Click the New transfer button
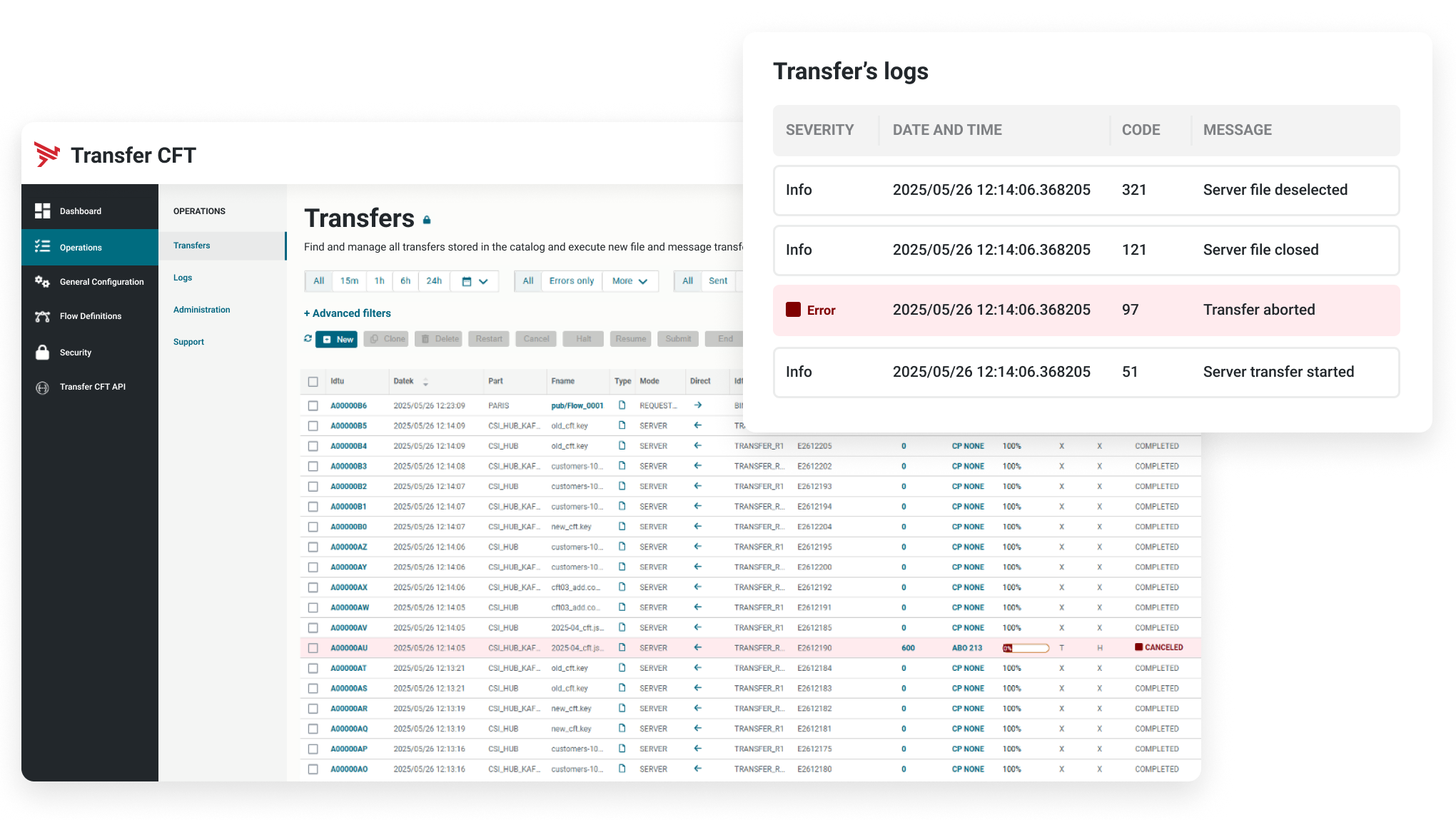Image resolution: width=1456 pixels, height=820 pixels. [x=337, y=339]
